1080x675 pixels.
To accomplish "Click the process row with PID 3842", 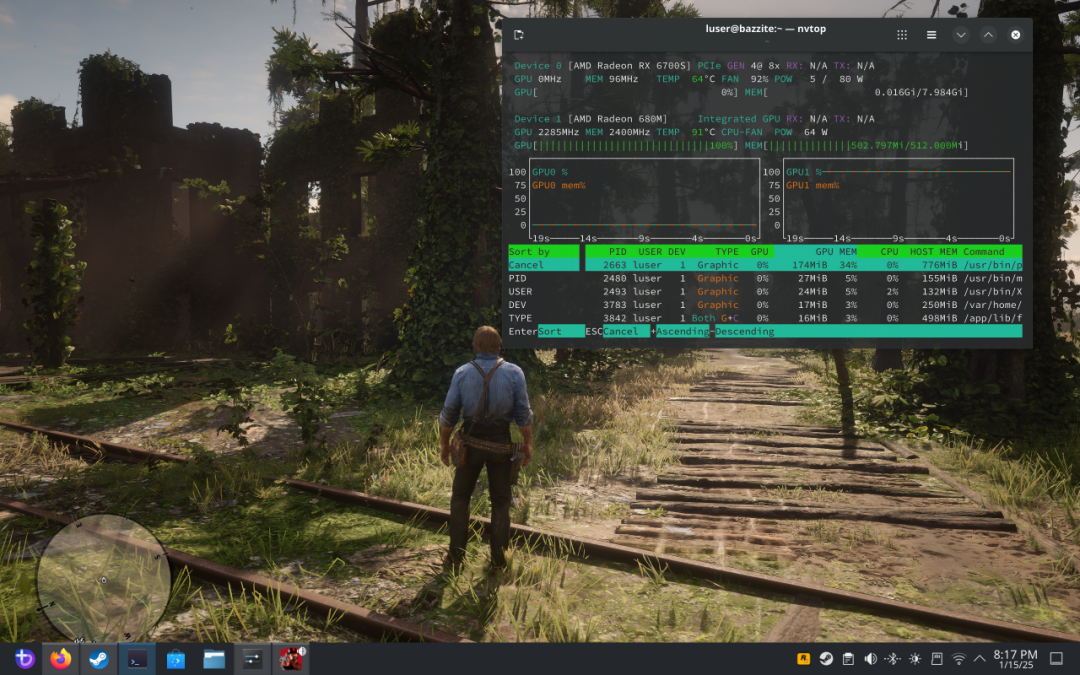I will coord(804,318).
